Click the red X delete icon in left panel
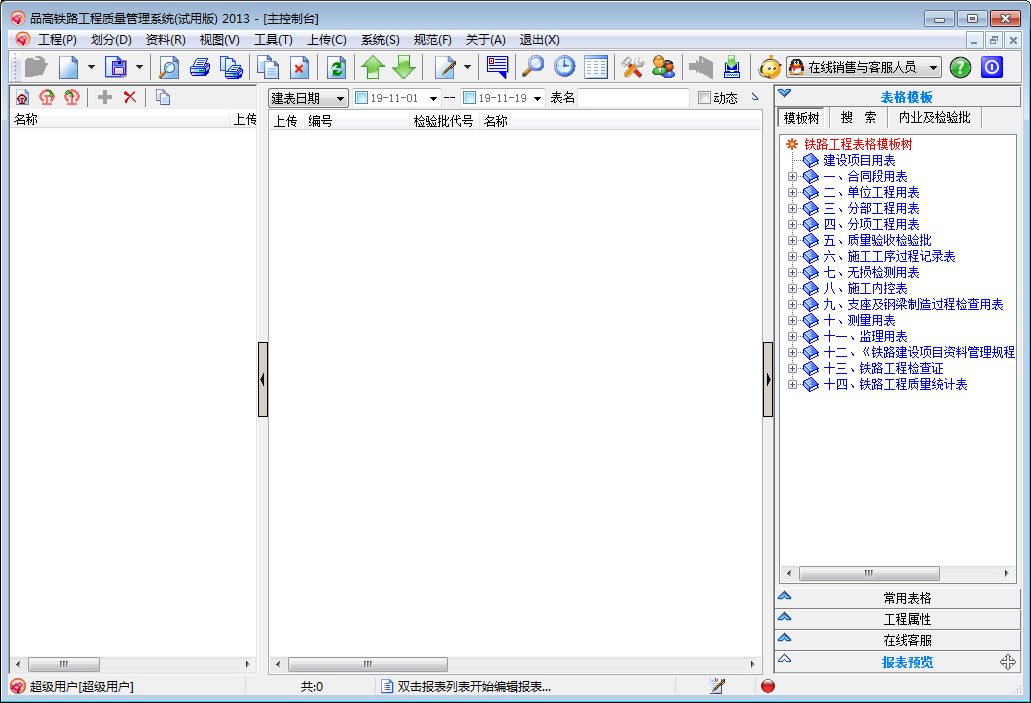1031x703 pixels. [x=130, y=97]
